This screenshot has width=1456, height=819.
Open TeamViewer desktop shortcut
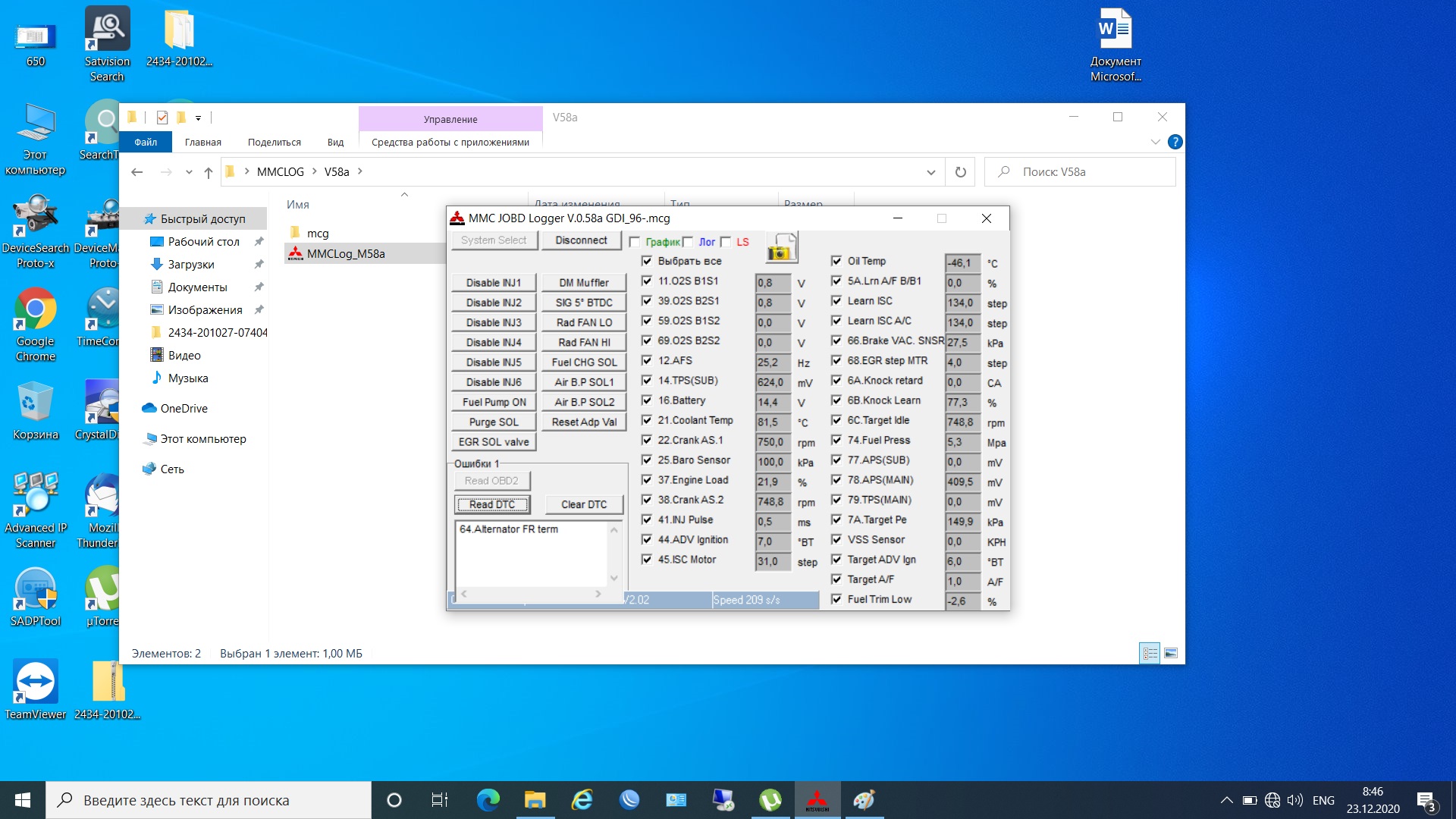(x=35, y=690)
